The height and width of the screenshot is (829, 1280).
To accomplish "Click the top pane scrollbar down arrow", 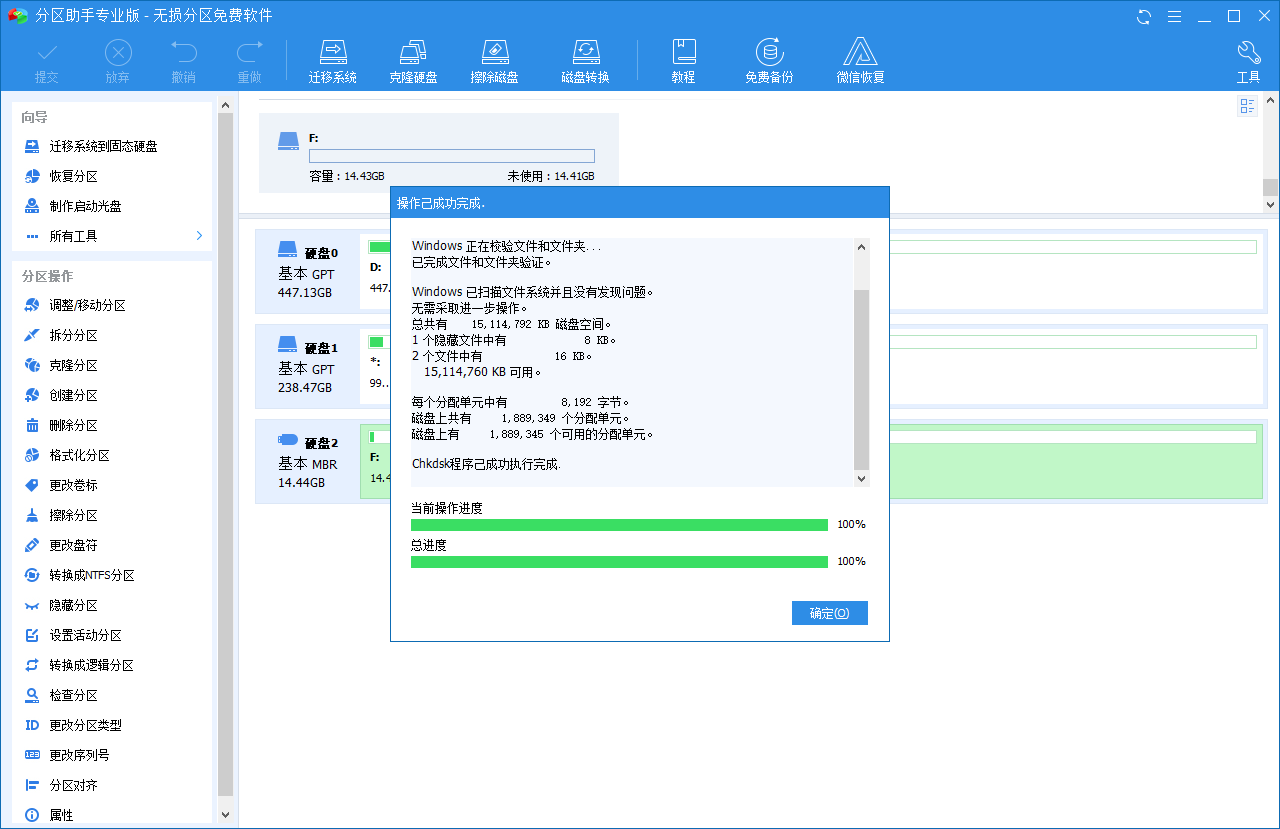I will pyautogui.click(x=1270, y=204).
